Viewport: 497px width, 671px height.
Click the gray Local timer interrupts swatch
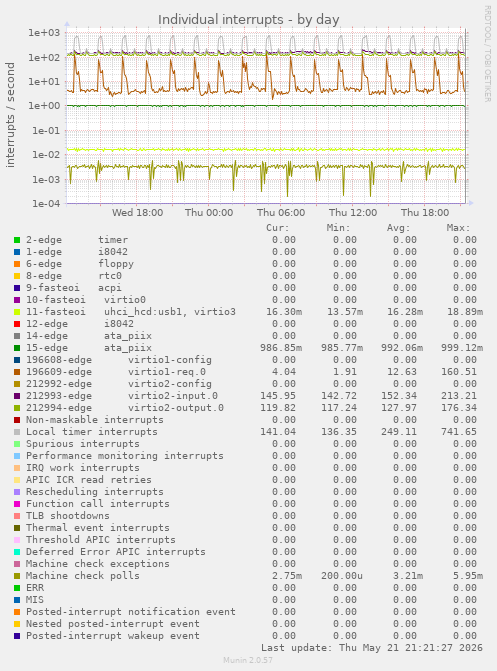17,432
